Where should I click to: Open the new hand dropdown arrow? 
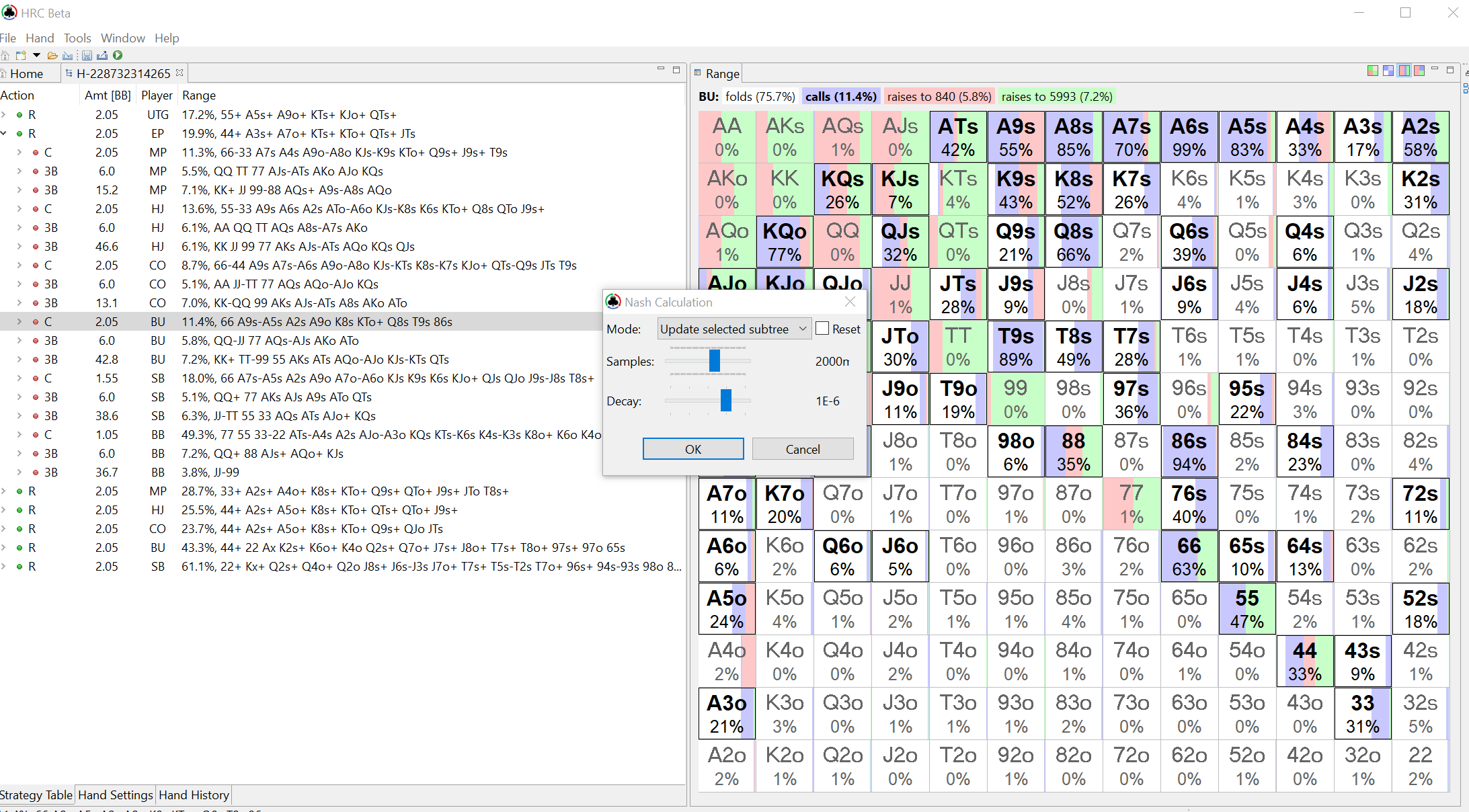pos(36,55)
